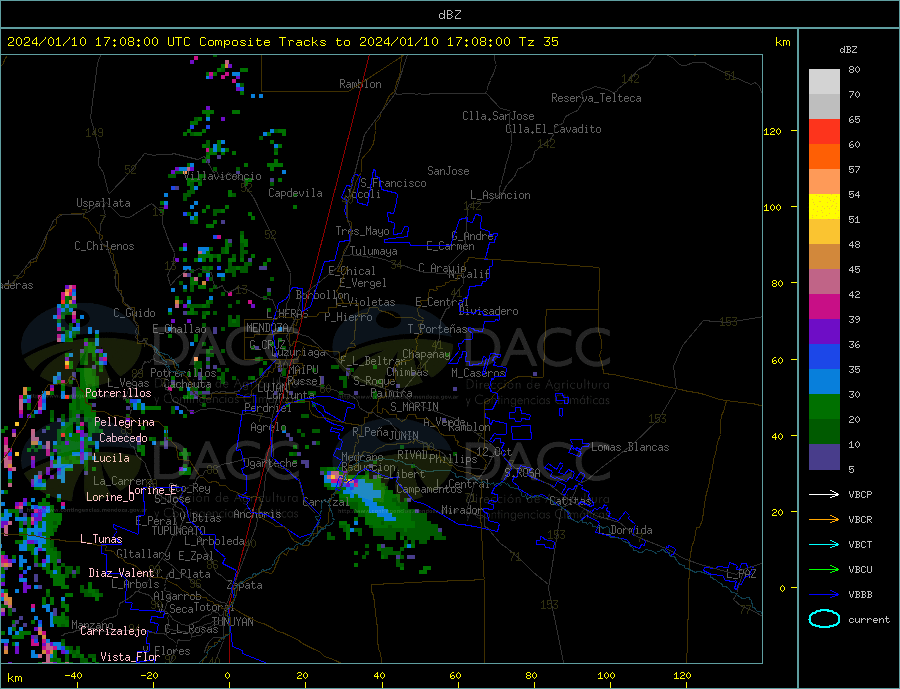Click the green VBCU arrow legend icon
Viewport: 900px width, 689px height.
[x=824, y=570]
